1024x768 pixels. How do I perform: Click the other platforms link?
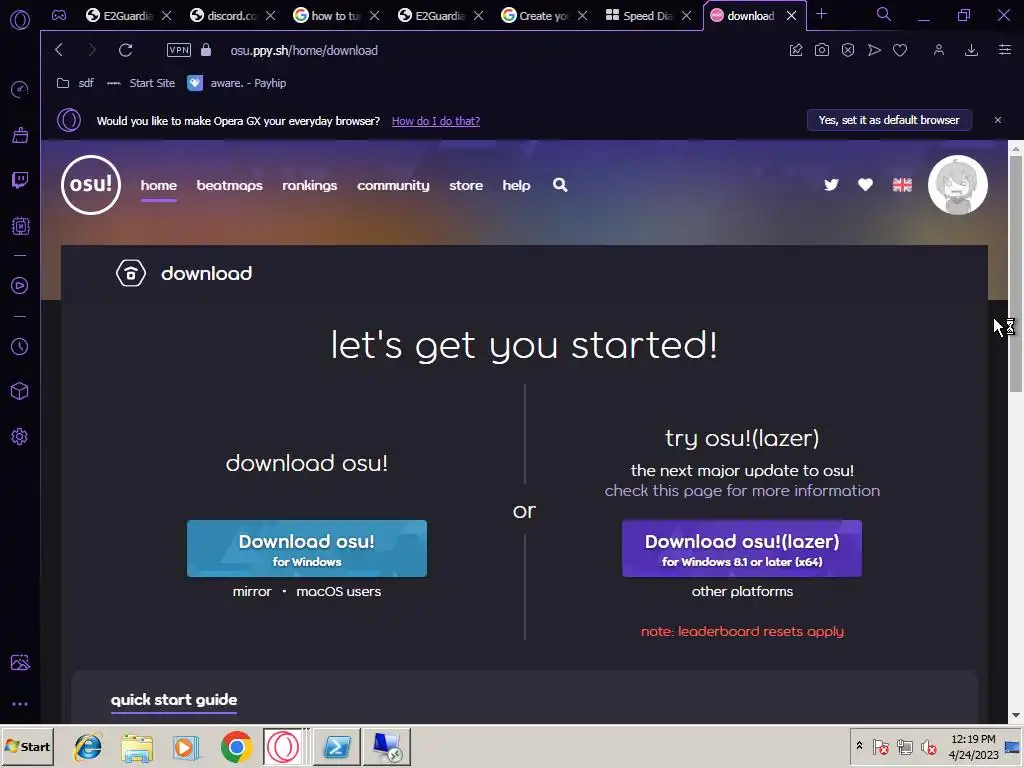click(742, 592)
